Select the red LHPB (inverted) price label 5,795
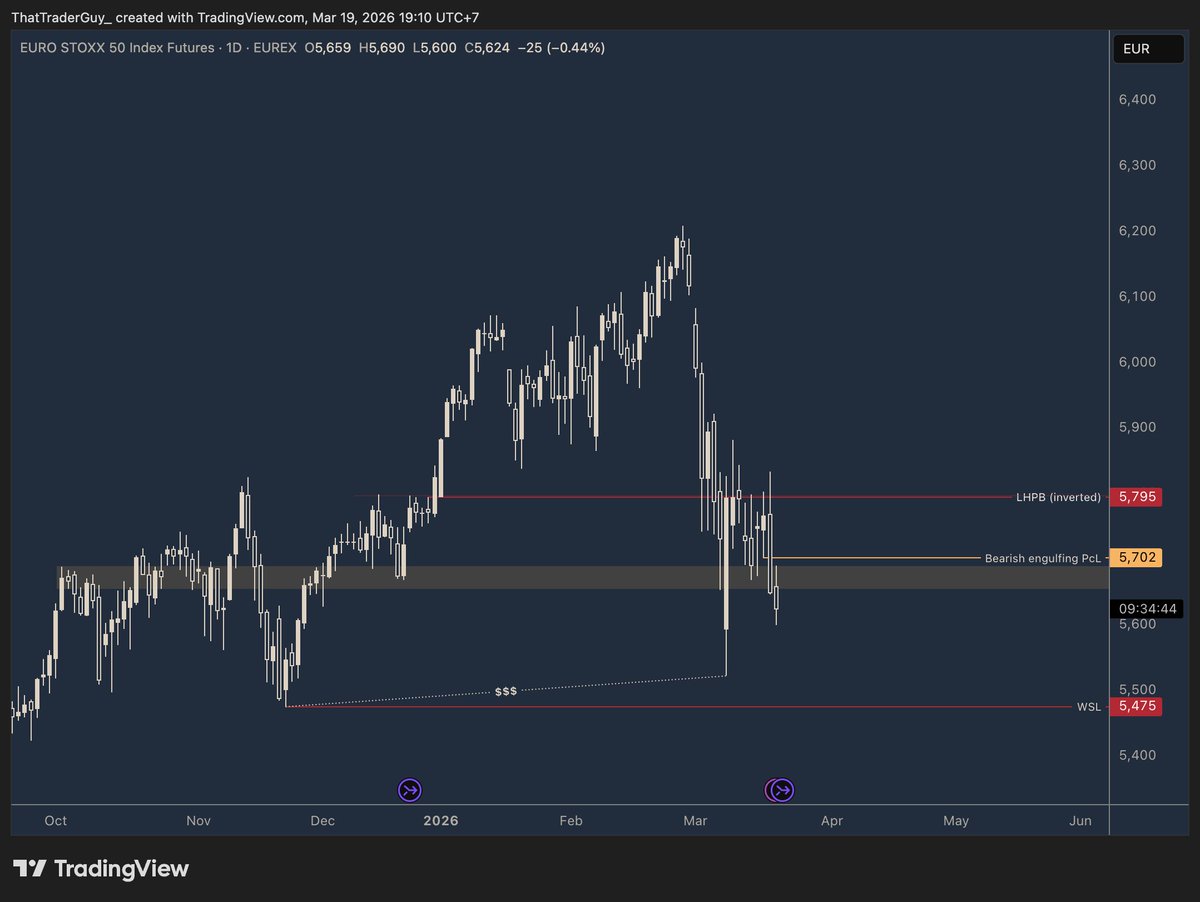Viewport: 1200px width, 902px height. pyautogui.click(x=1137, y=496)
